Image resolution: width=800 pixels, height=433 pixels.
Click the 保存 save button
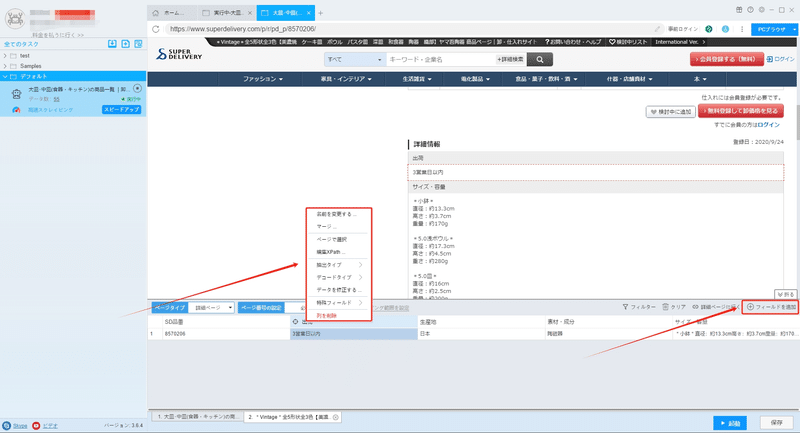[x=777, y=423]
